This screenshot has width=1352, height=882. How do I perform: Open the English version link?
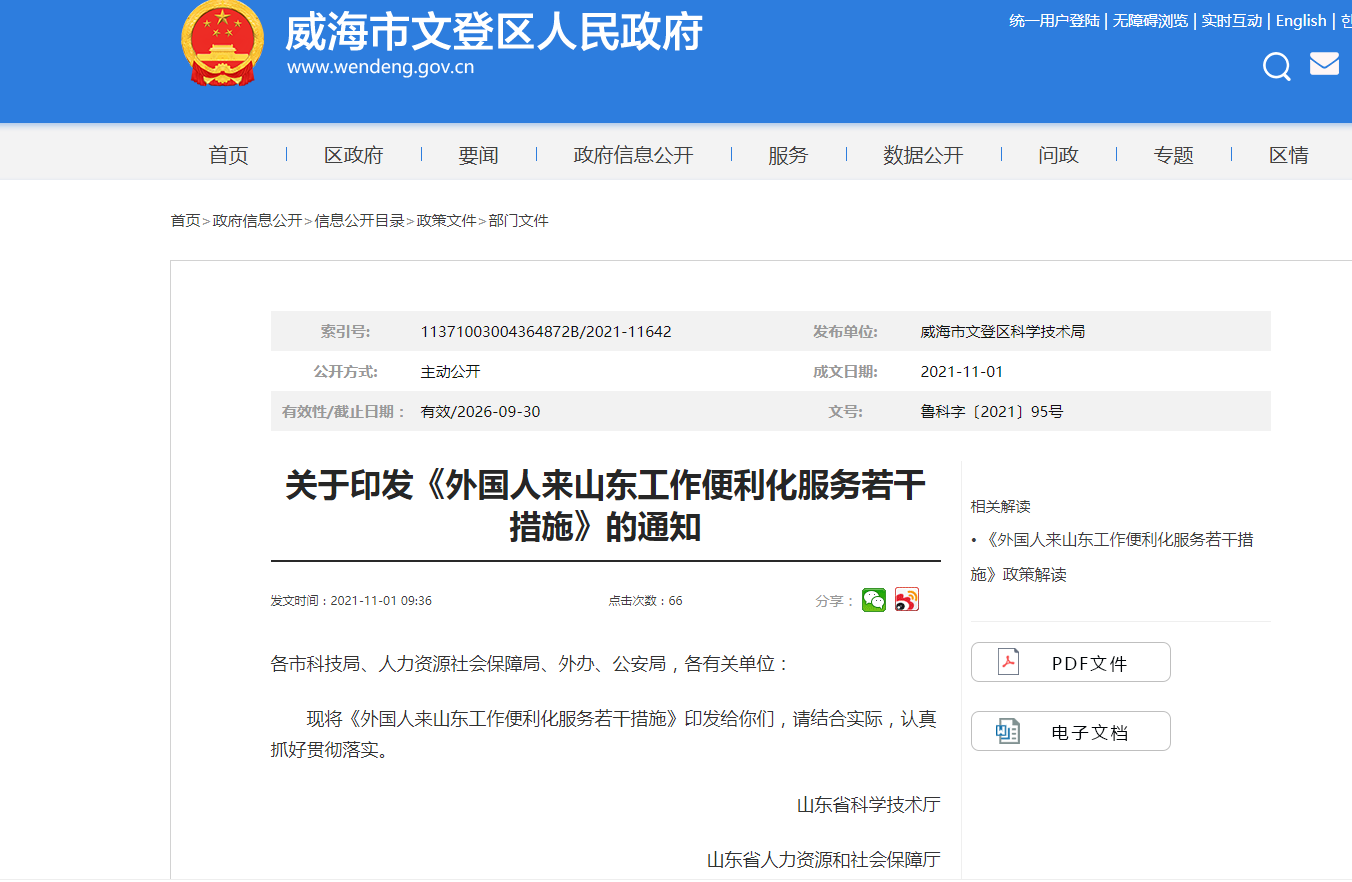point(1300,20)
